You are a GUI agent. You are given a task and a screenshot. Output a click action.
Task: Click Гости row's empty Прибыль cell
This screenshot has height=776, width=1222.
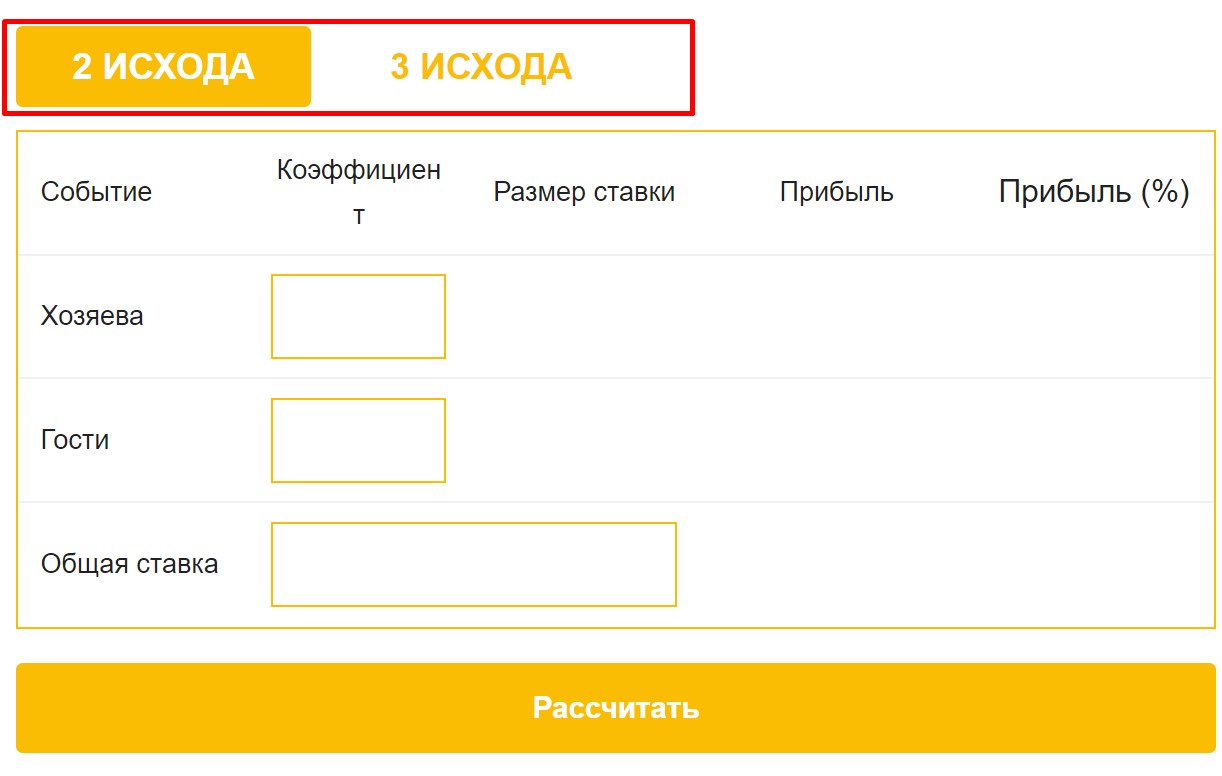[836, 440]
